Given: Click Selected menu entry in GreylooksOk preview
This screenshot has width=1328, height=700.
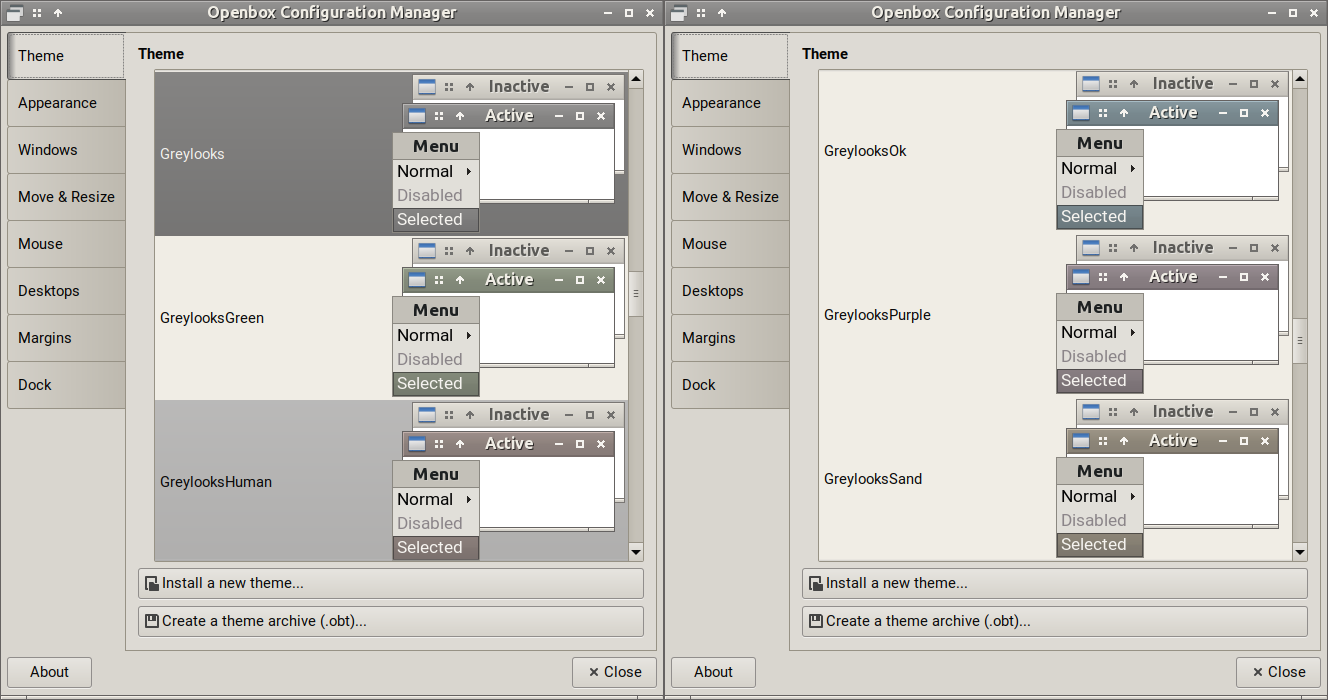Looking at the screenshot, I should [1100, 217].
